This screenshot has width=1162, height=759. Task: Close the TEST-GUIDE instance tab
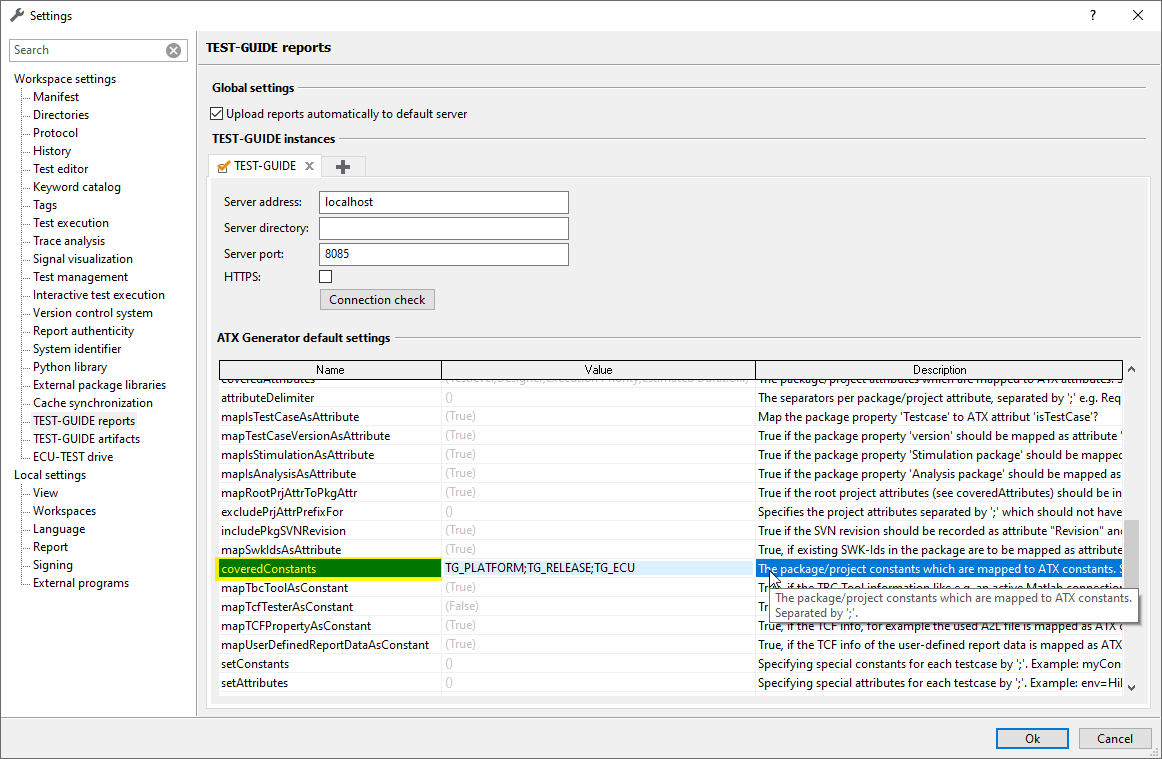310,166
